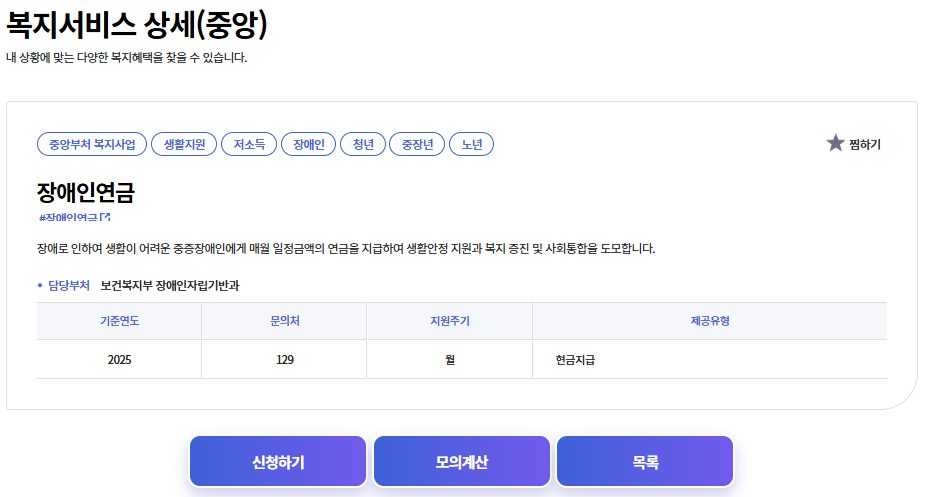Viewport: 926px width, 497px height.
Task: Click the 기준연도 column header
Action: pos(119,321)
